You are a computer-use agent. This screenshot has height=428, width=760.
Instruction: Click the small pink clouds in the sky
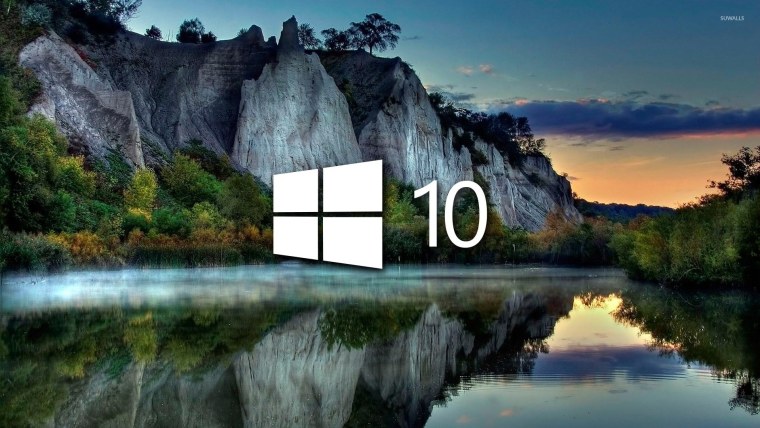coord(476,70)
